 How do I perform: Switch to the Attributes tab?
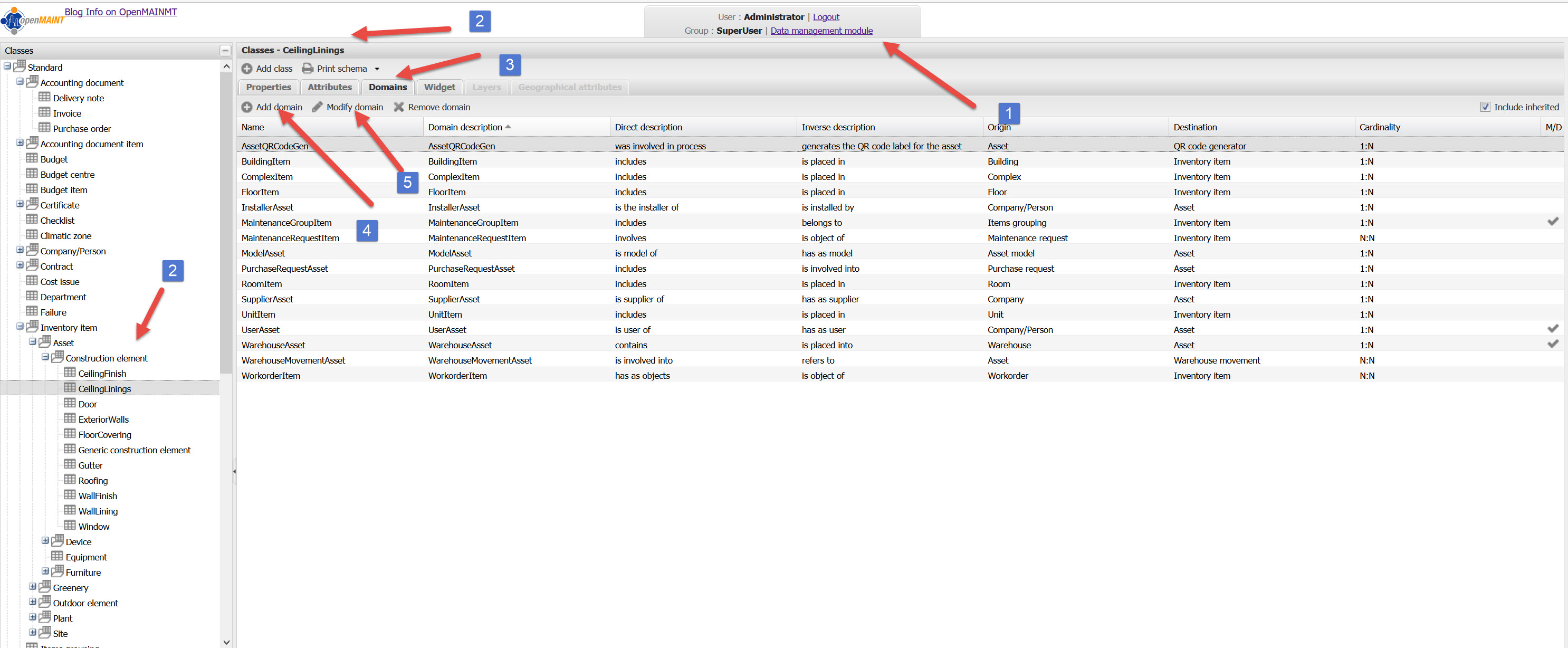tap(329, 87)
